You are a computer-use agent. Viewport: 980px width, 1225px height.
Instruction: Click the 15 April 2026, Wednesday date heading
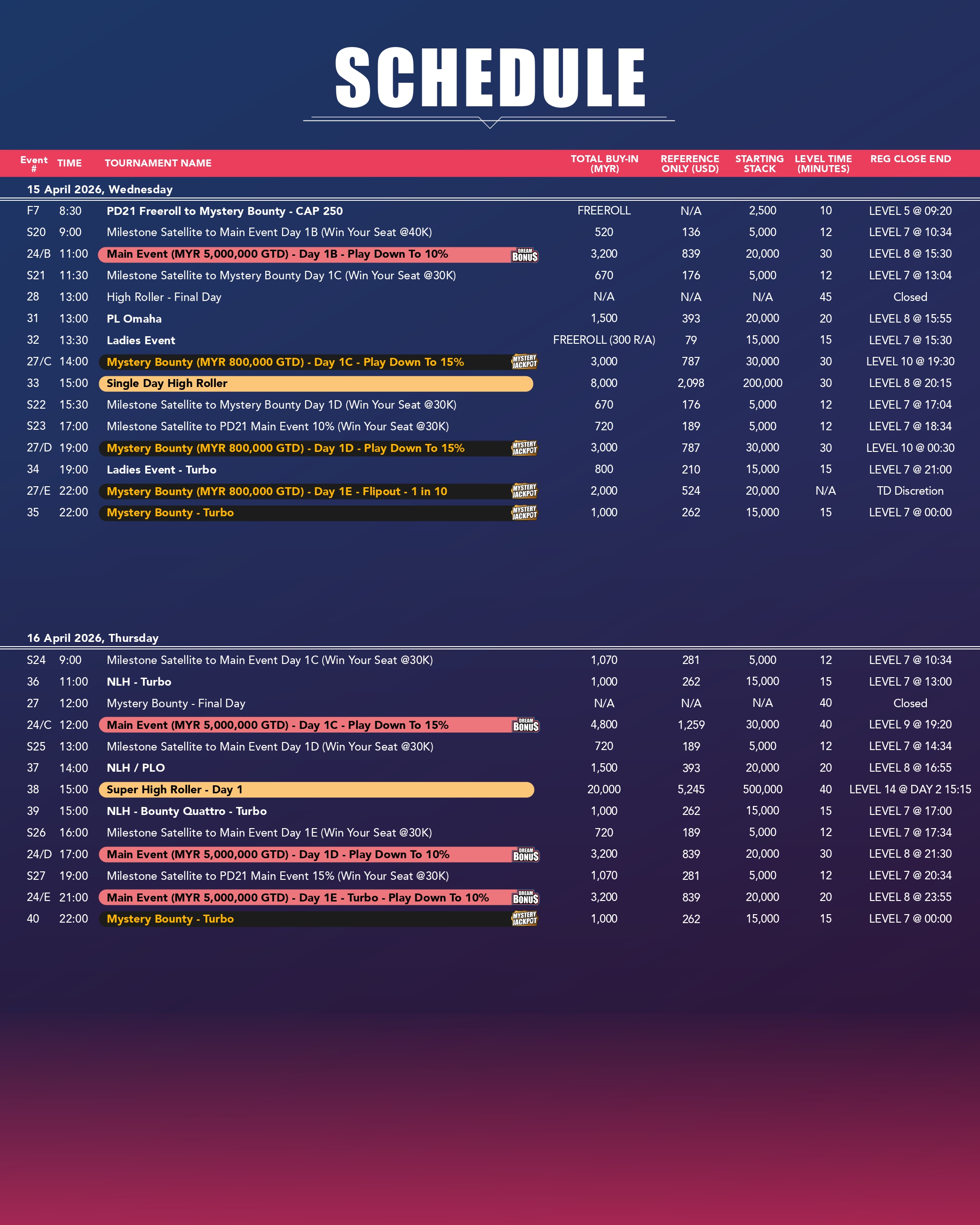coord(100,189)
